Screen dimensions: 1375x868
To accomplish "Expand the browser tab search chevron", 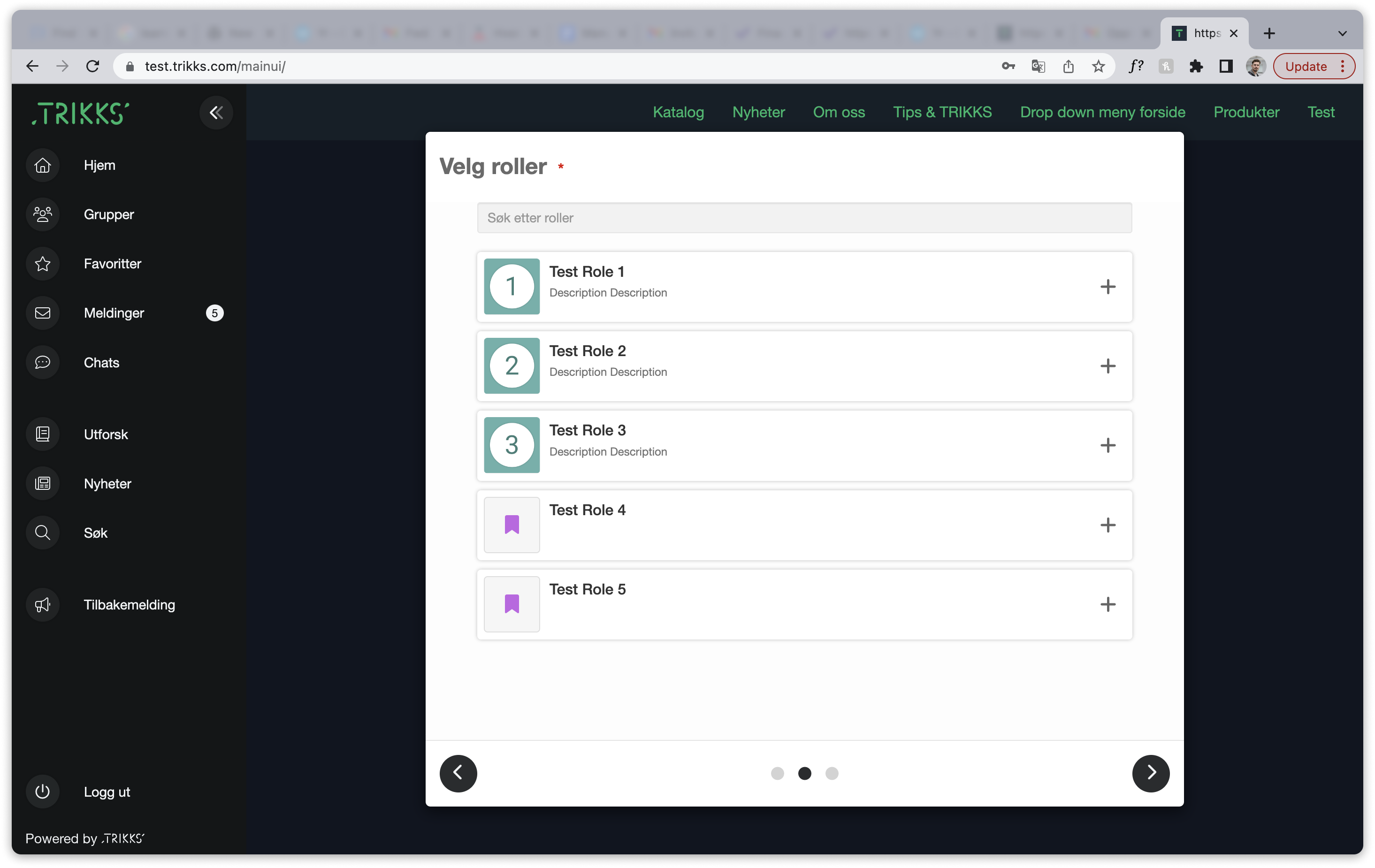I will (1343, 33).
